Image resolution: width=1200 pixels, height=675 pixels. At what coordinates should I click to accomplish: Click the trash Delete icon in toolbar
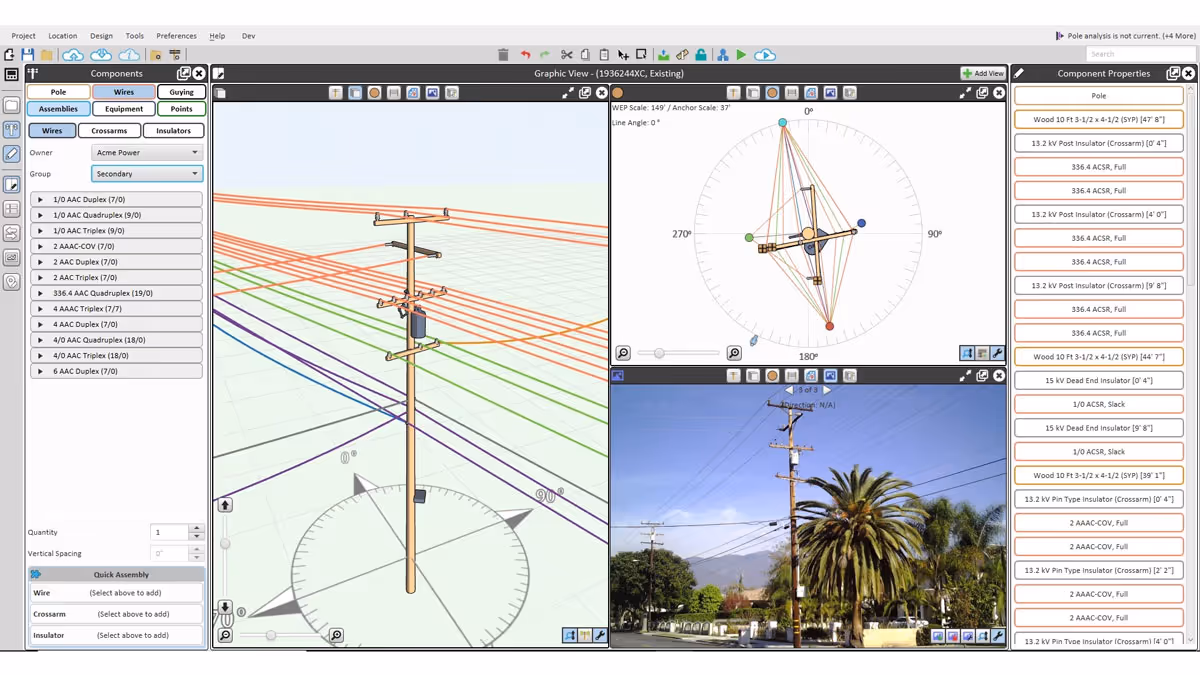pyautogui.click(x=503, y=55)
